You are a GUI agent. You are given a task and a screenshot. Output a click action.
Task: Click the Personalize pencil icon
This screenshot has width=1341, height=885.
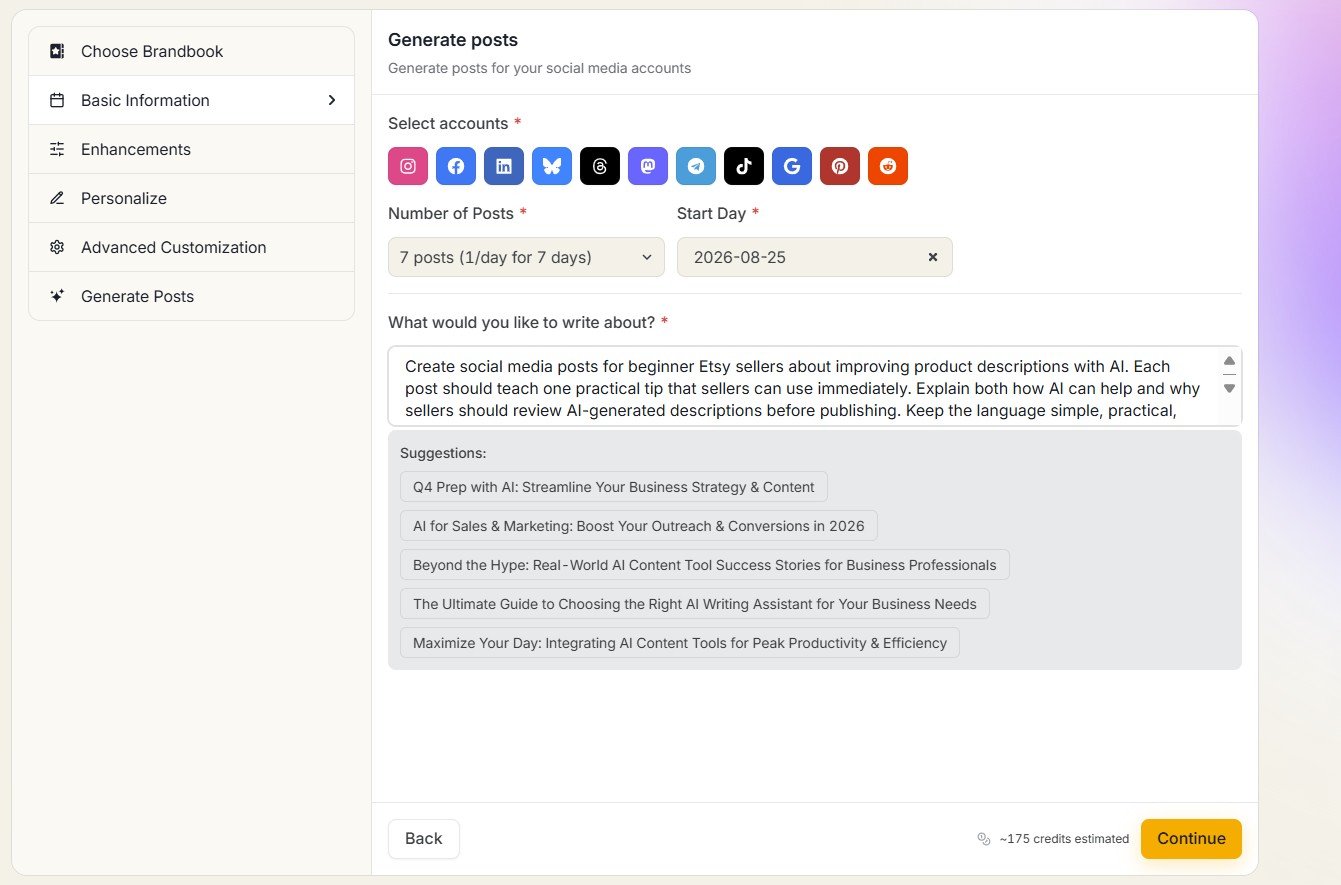57,198
